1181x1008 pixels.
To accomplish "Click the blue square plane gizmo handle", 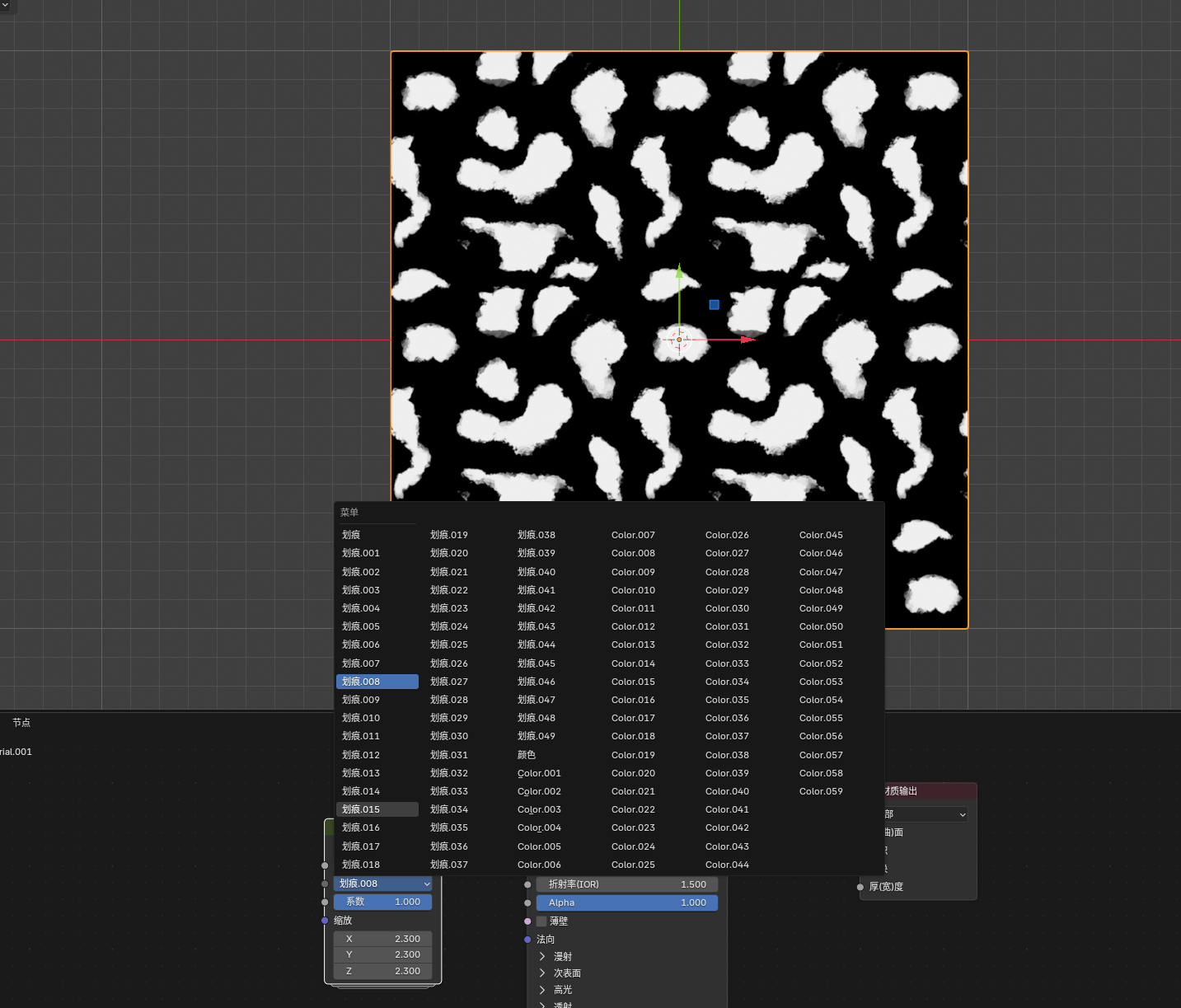I will point(715,305).
